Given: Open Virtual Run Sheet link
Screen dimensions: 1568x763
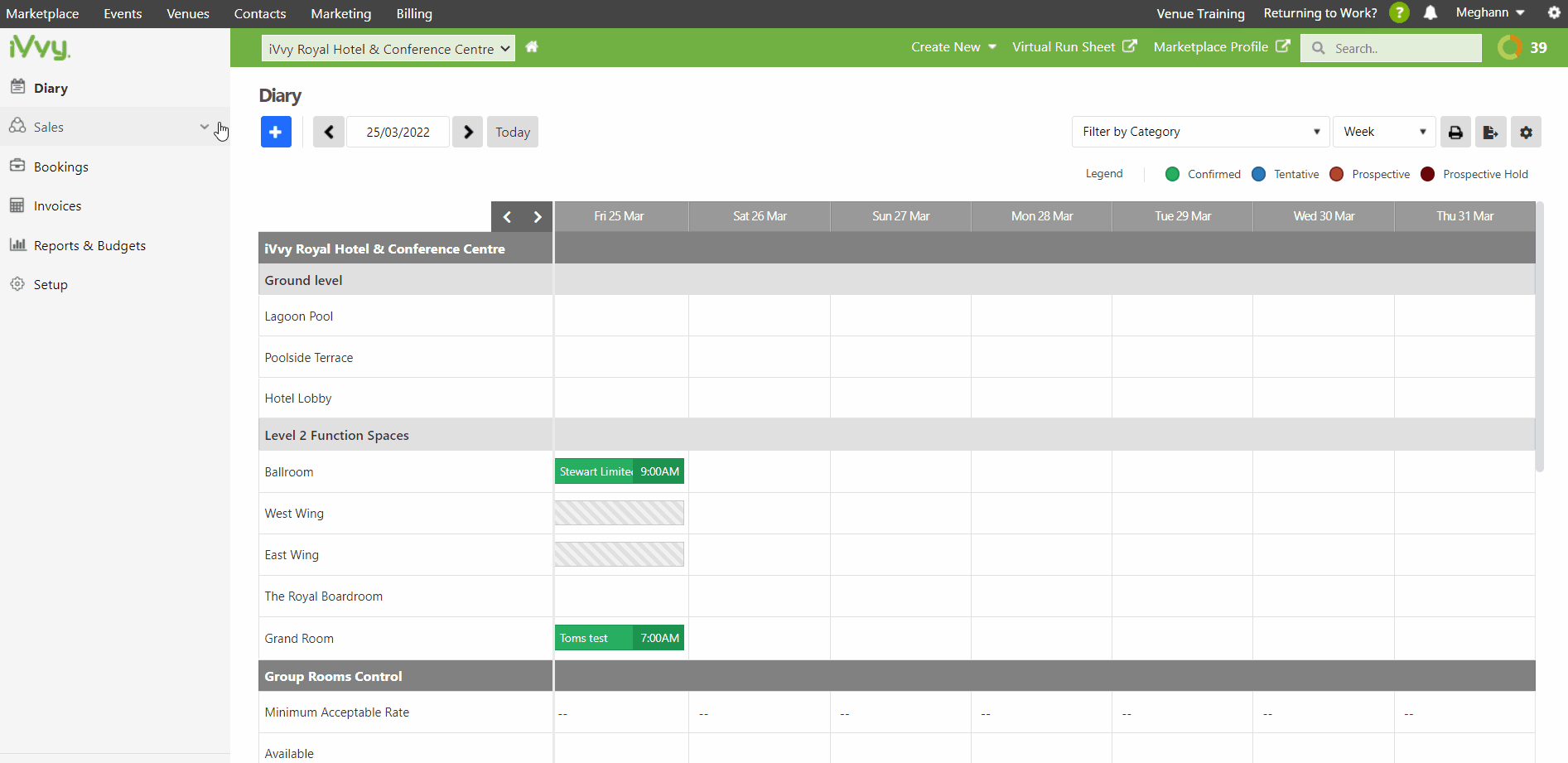Looking at the screenshot, I should click(1064, 47).
